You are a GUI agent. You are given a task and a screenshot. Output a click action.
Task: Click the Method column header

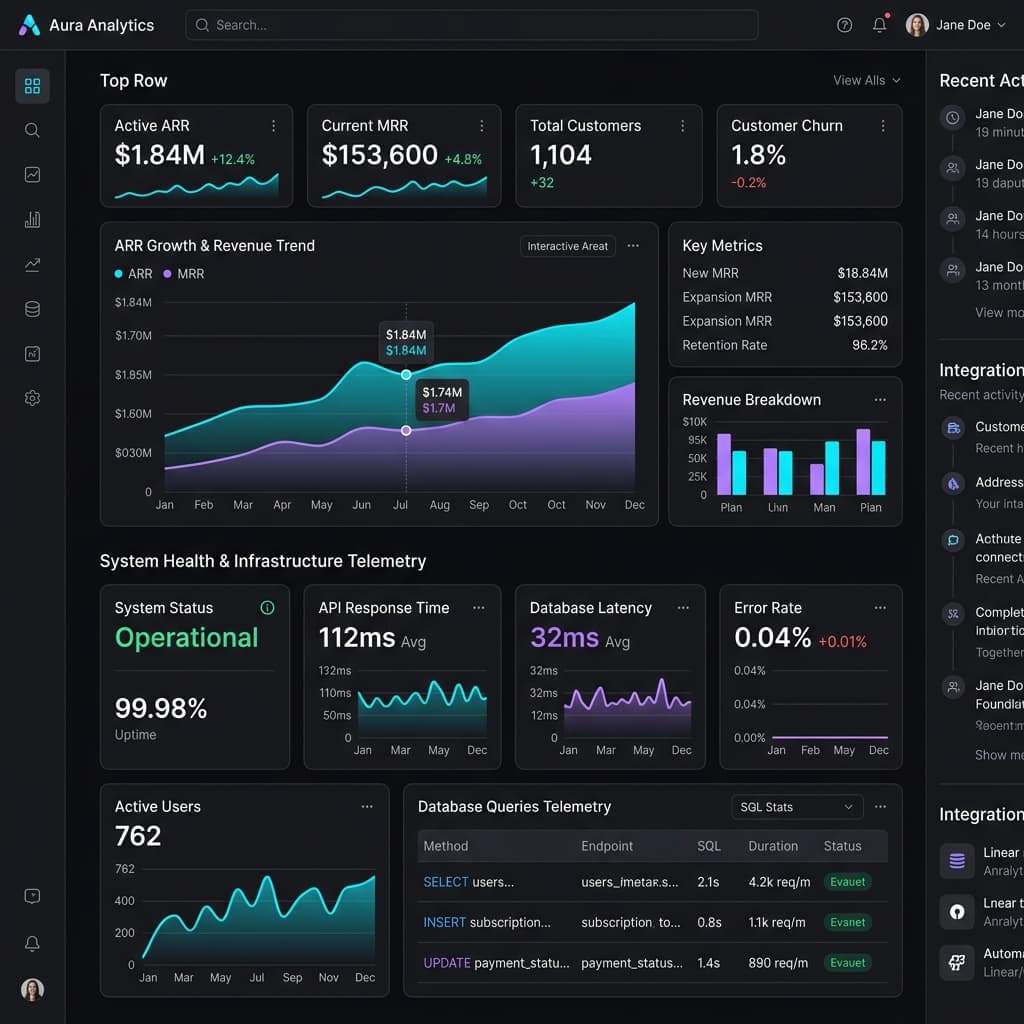[445, 846]
